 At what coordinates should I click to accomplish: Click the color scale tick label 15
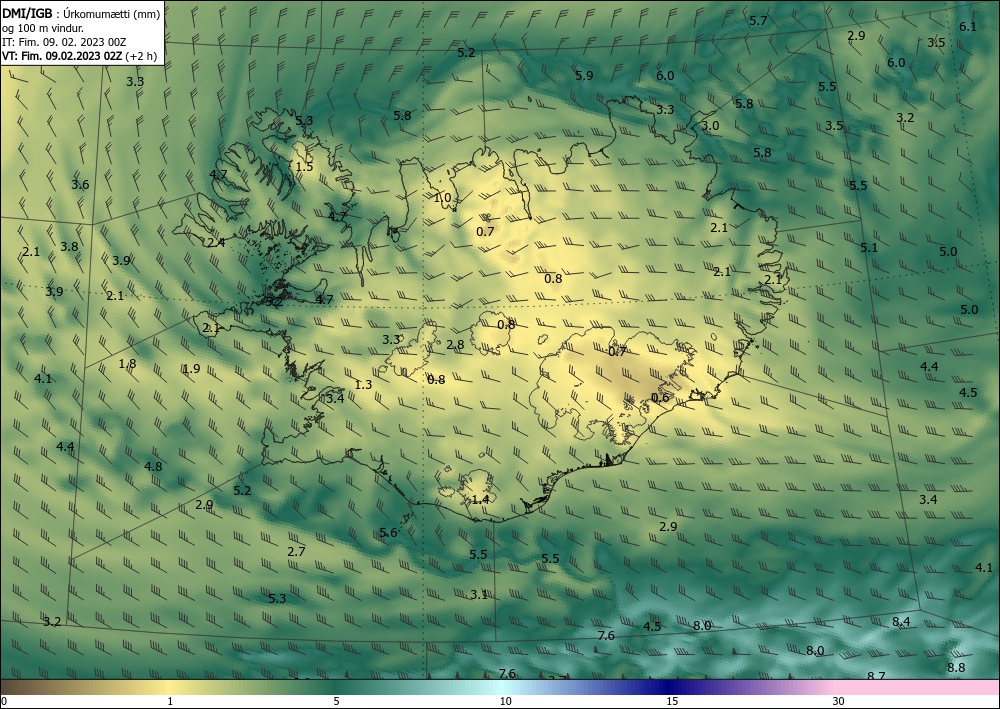click(x=672, y=702)
